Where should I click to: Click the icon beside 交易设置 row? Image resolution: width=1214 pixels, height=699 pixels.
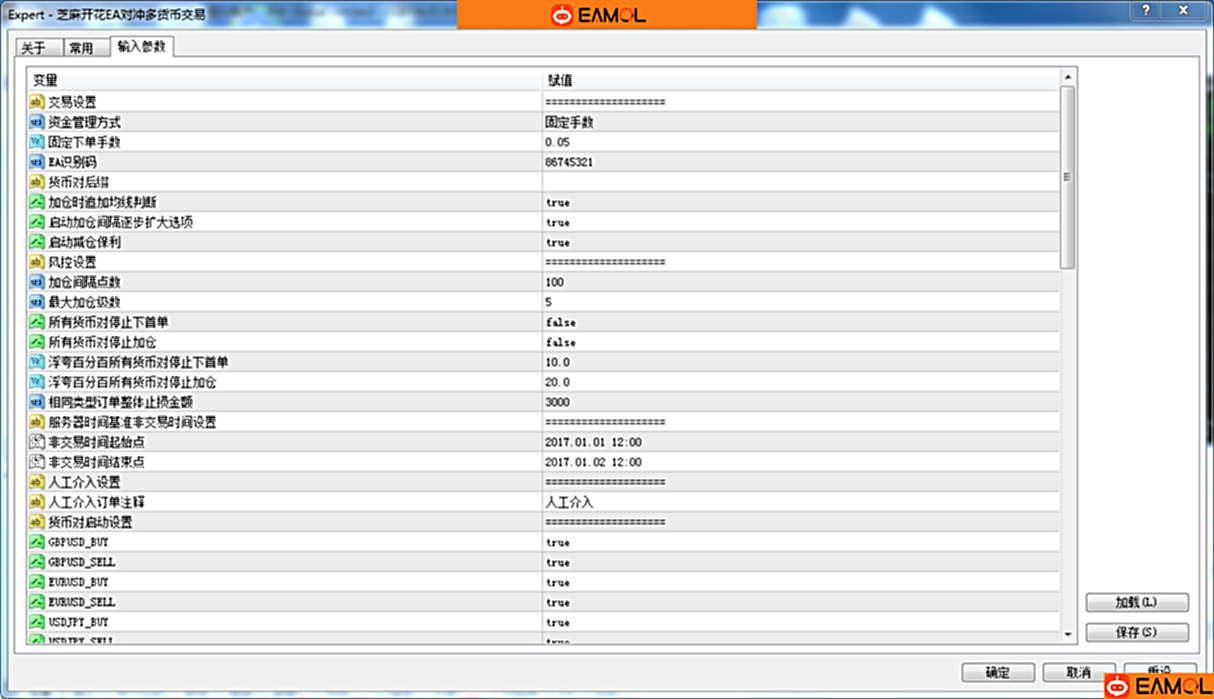[37, 102]
